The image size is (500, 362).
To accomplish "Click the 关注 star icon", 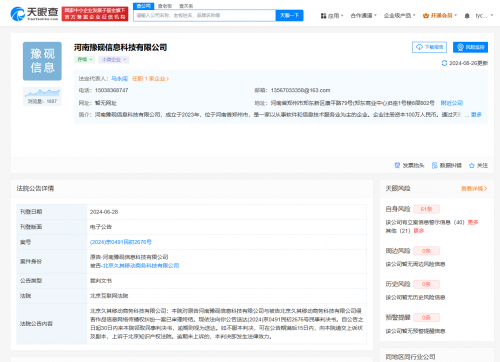I will coord(471,165).
